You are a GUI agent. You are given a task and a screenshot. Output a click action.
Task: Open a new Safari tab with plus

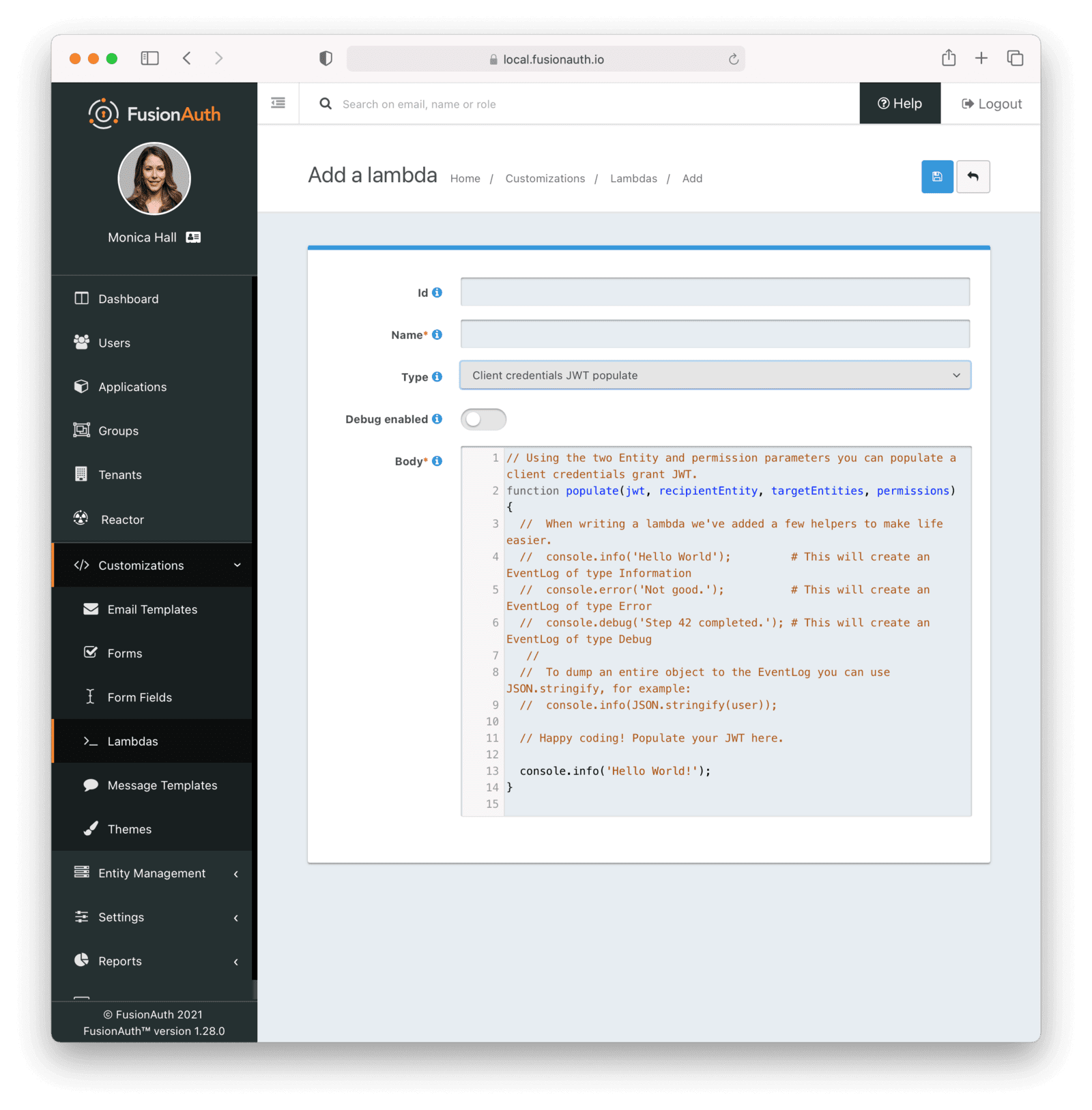(x=981, y=58)
